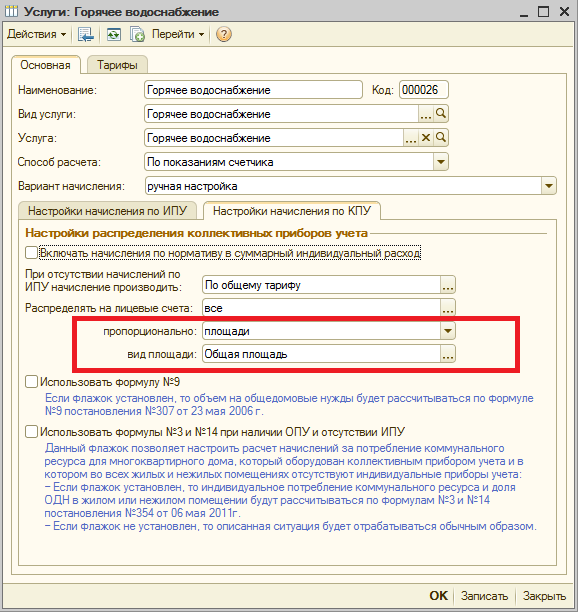Click the find-in-list toolbar icon
This screenshot has height=612, width=578.
[85, 34]
